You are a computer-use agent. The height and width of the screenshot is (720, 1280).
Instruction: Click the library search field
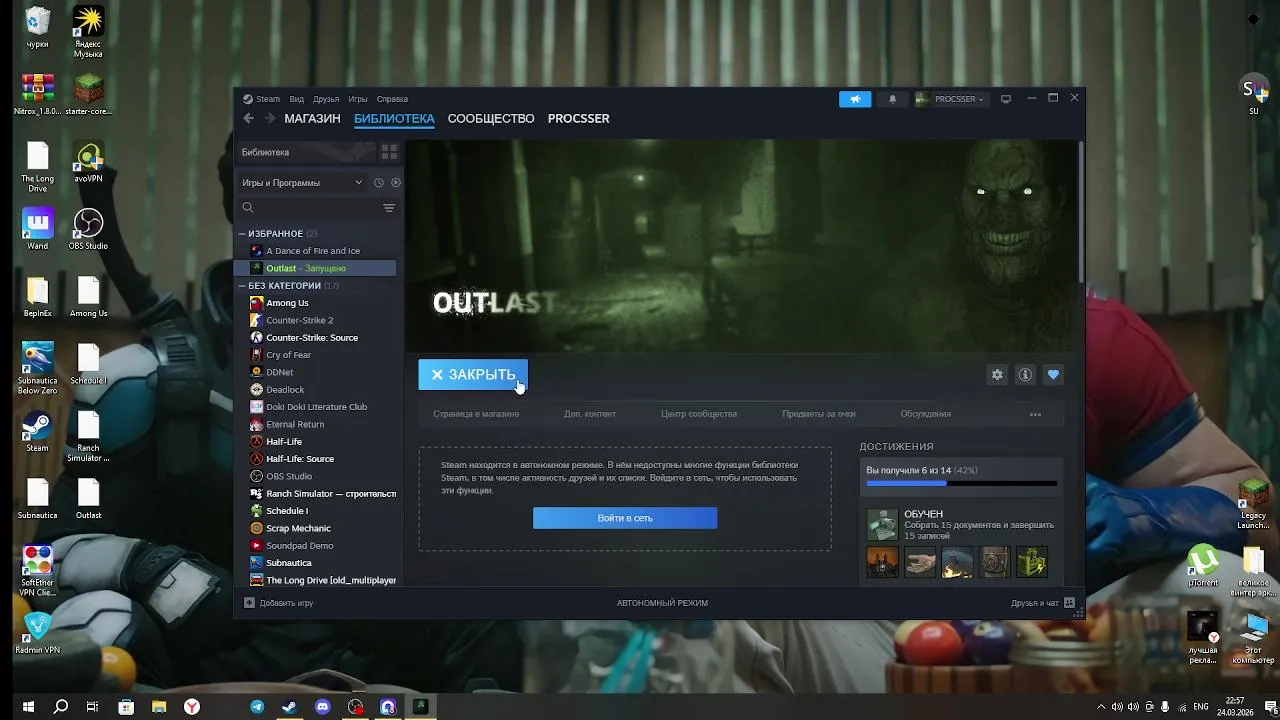point(310,207)
